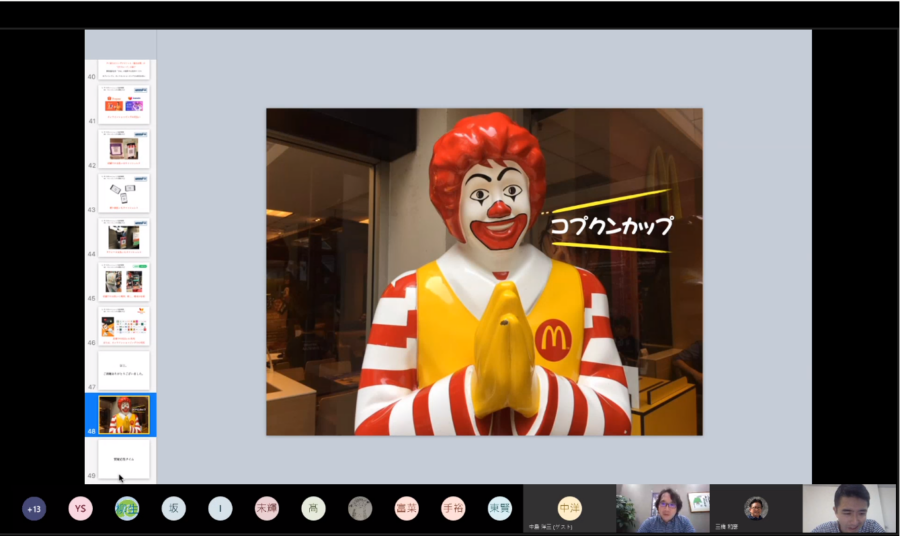Click the main Ronald McDonald slide image

[x=484, y=271]
